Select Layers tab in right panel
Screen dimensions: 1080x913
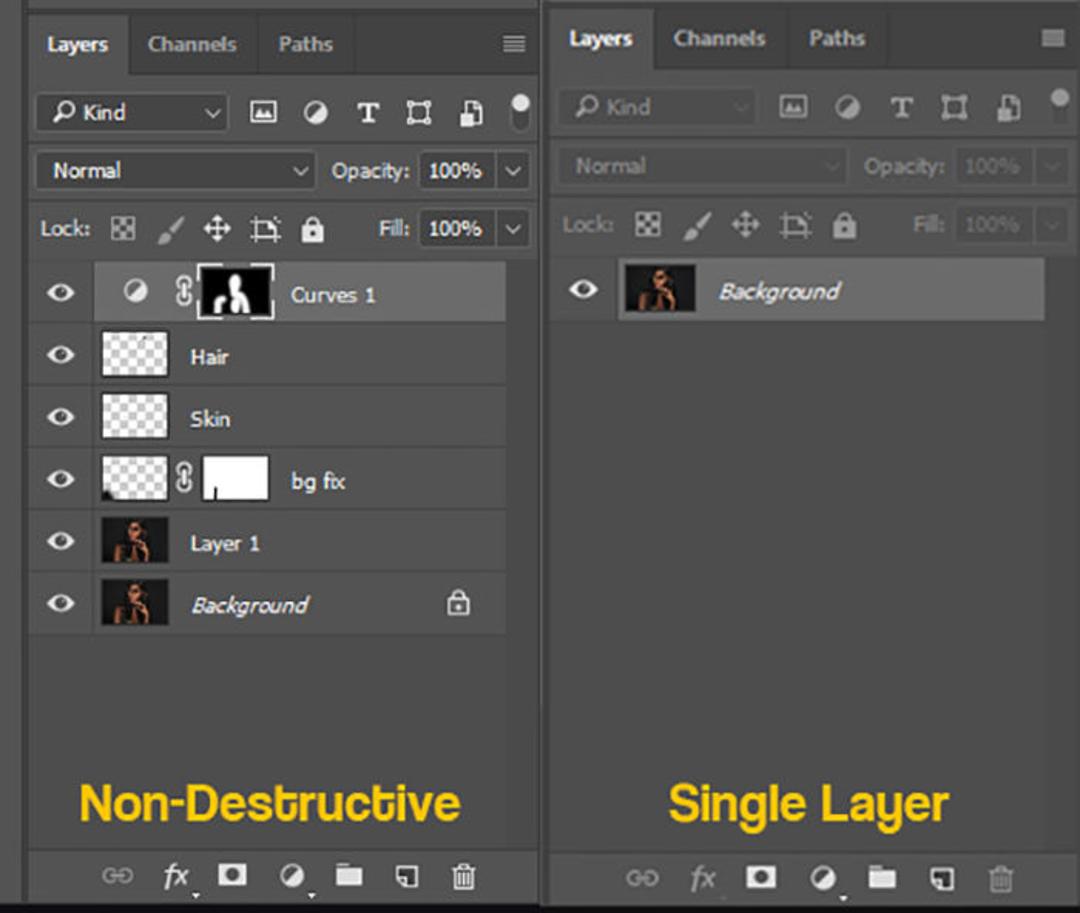[x=601, y=39]
